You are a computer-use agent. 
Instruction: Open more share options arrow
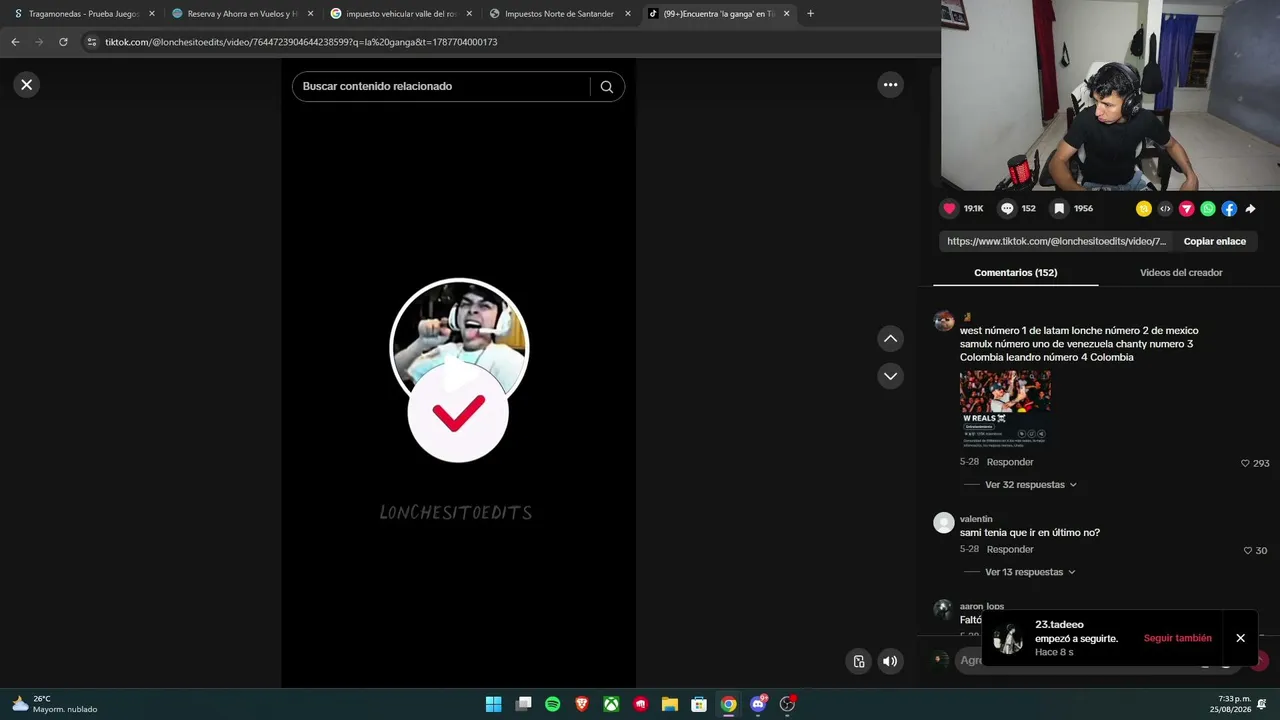[1250, 209]
